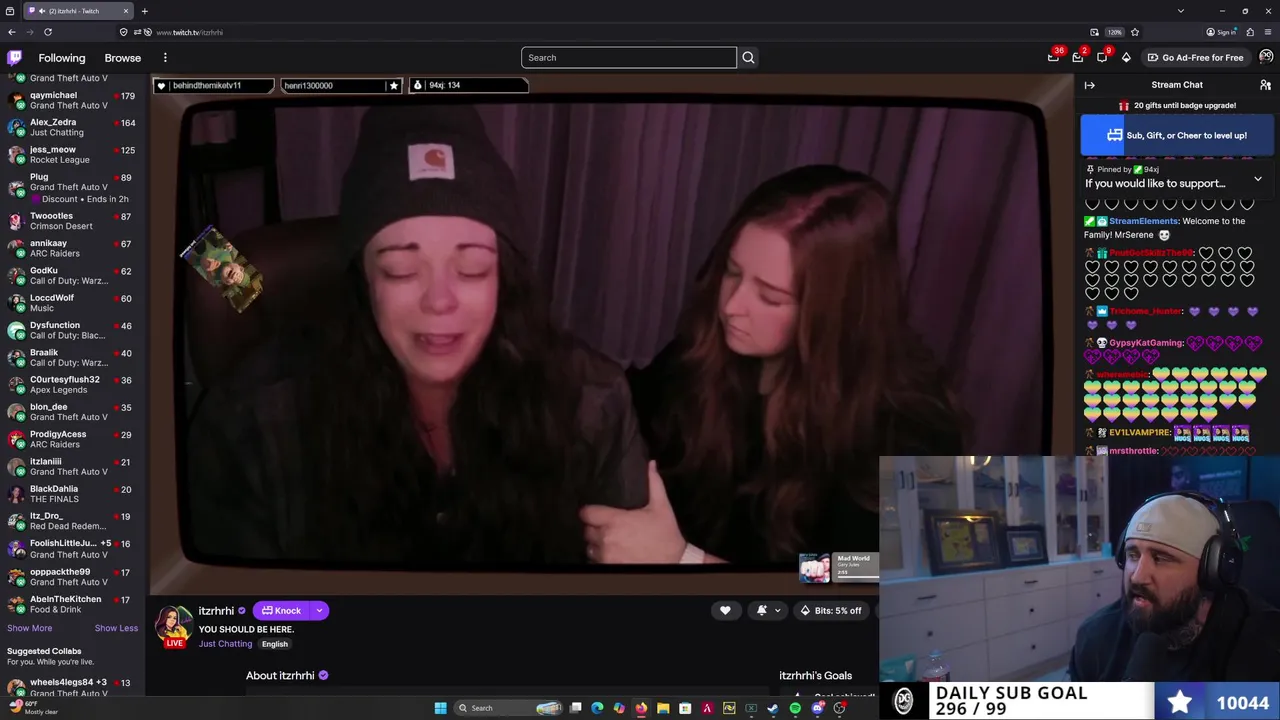The image size is (1280, 720).
Task: Open the Twitch more options menu
Action: pyautogui.click(x=165, y=58)
